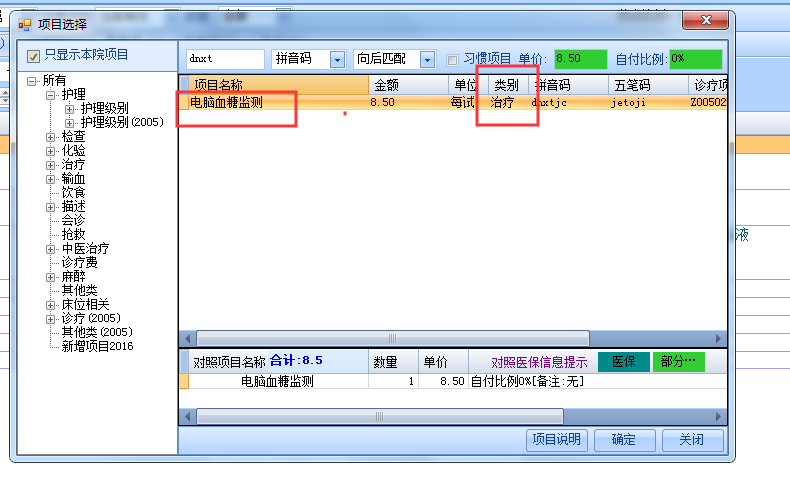Select the 电脑血糖监测 result row
Viewport: 790px width, 494px height.
coord(453,102)
